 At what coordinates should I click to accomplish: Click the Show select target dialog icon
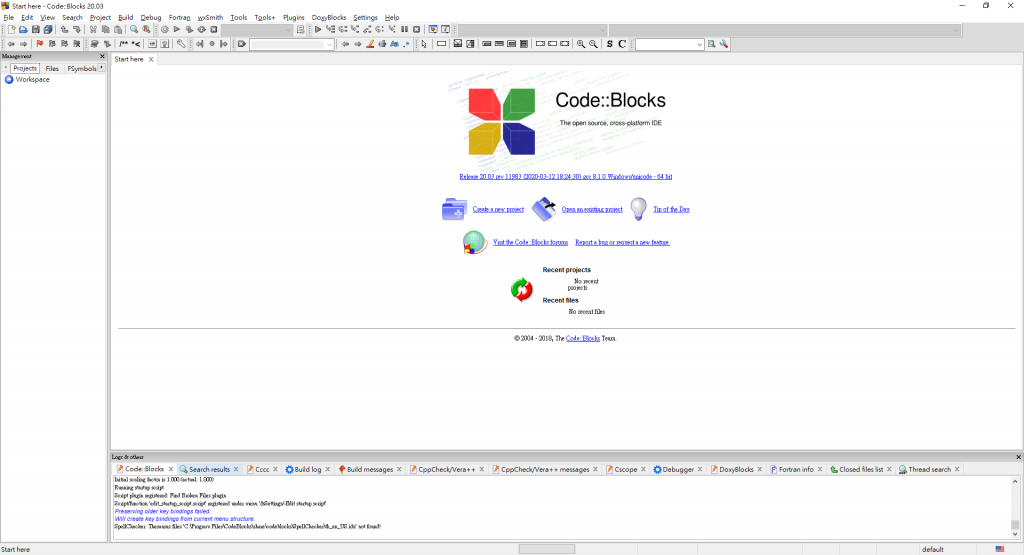pos(300,29)
